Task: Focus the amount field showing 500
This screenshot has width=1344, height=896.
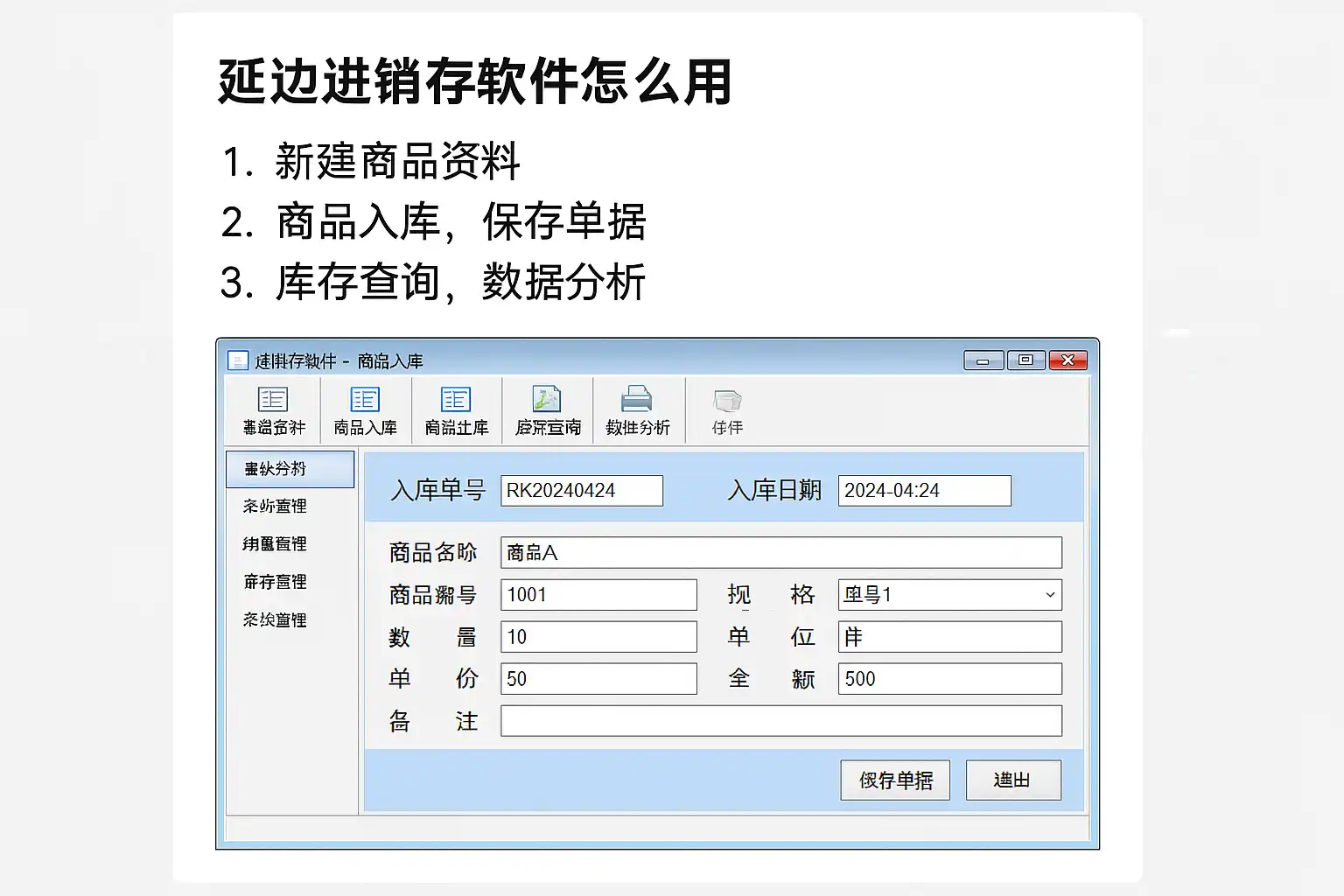Action: pyautogui.click(x=950, y=679)
